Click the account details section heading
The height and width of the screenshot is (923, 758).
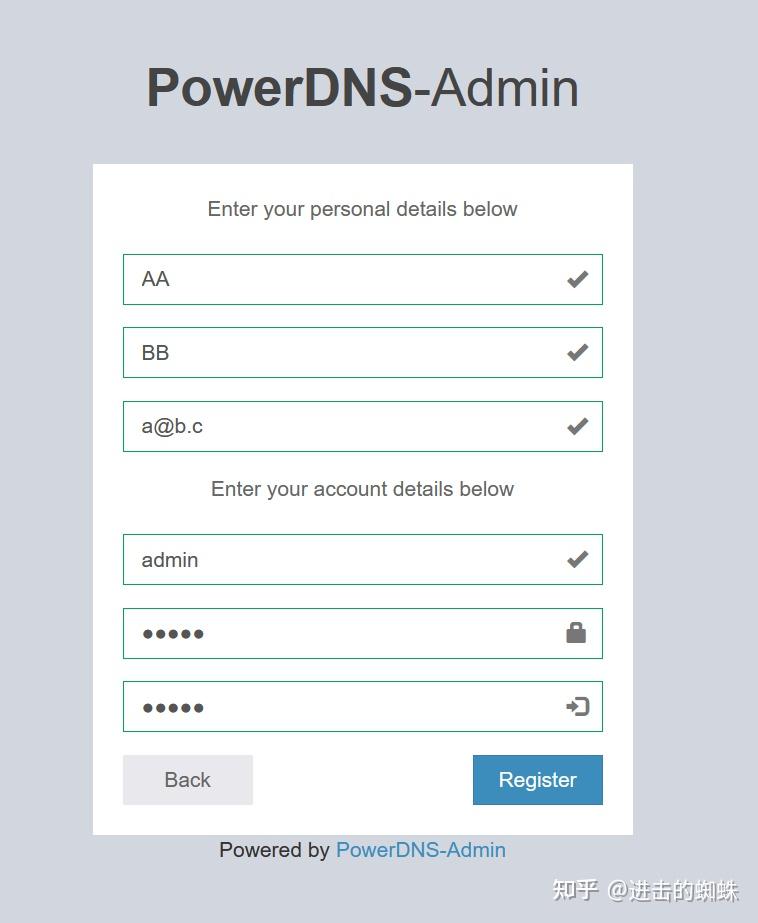[362, 489]
